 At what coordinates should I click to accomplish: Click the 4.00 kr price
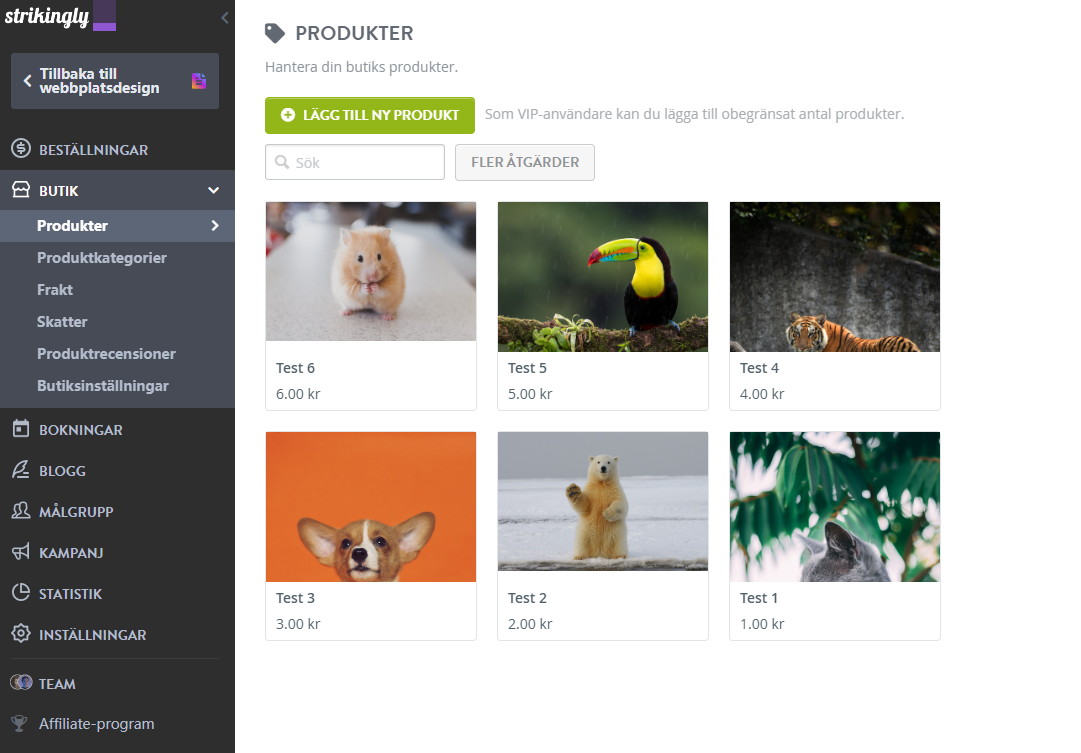(x=762, y=394)
